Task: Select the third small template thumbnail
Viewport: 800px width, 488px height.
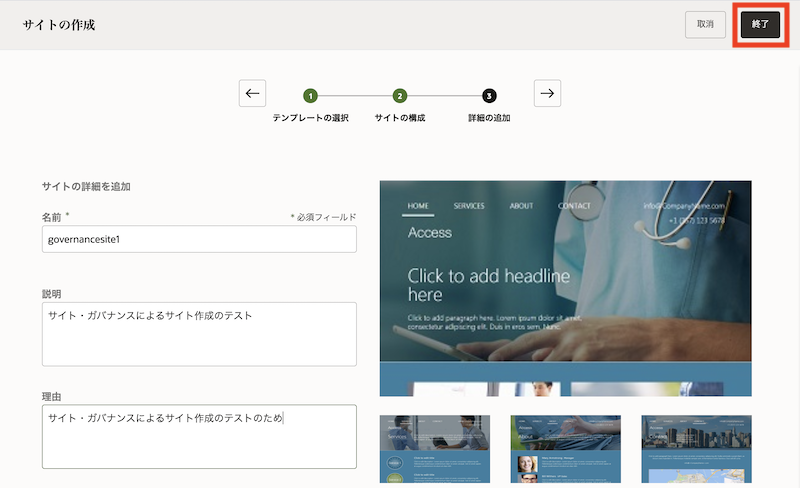Action: click(x=696, y=449)
